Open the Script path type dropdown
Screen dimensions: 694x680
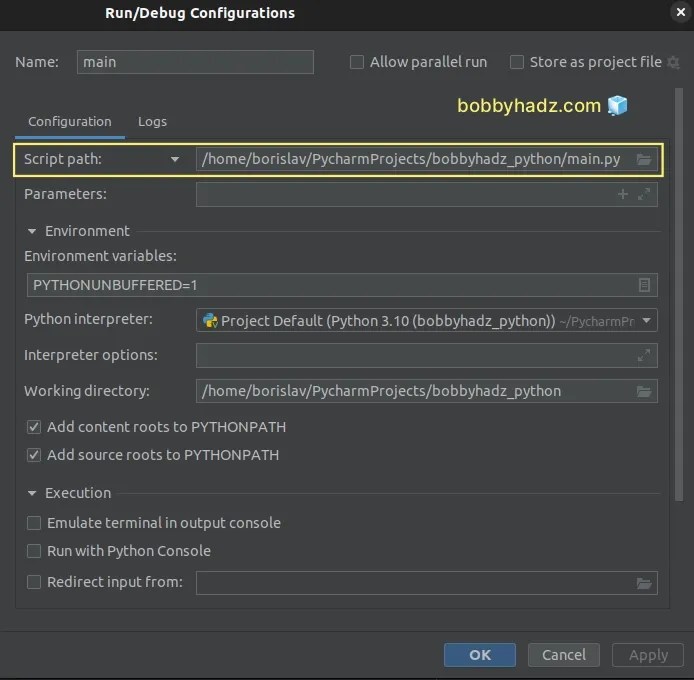coord(175,159)
